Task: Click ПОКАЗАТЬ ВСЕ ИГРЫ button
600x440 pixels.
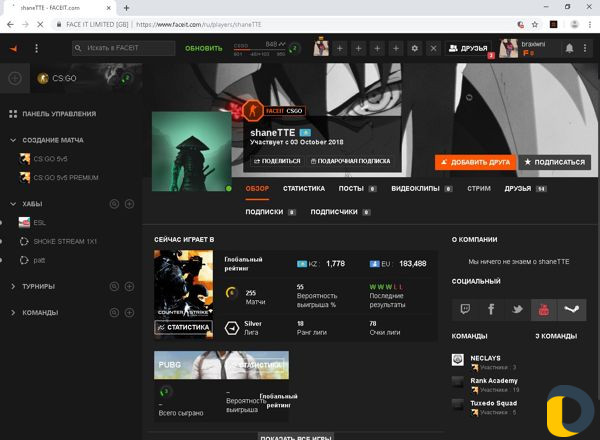Action: click(x=296, y=437)
